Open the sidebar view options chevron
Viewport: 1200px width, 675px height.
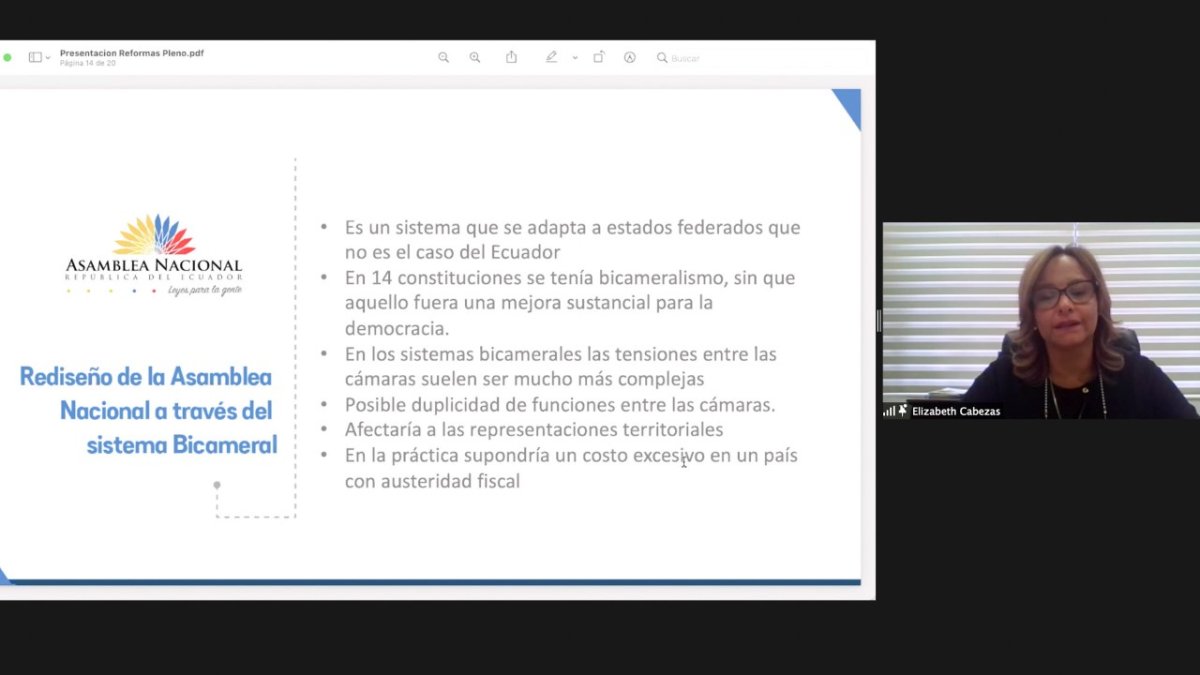click(x=47, y=57)
